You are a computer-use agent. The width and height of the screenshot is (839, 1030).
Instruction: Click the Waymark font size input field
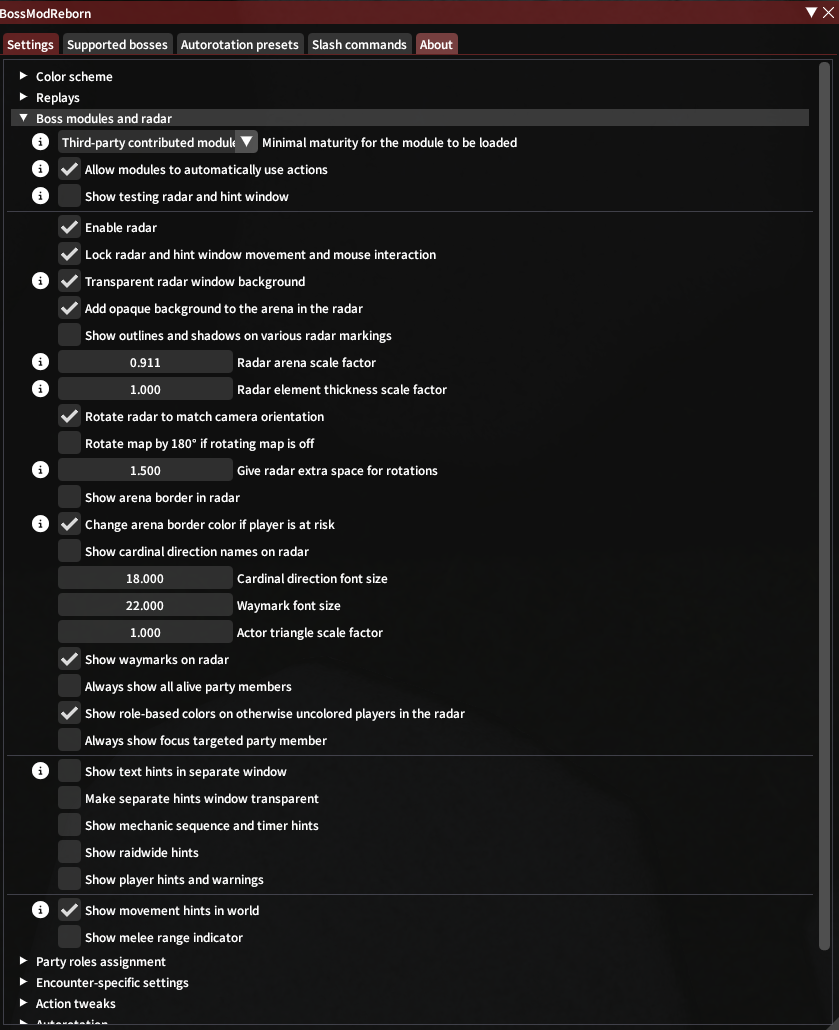pyautogui.click(x=145, y=605)
